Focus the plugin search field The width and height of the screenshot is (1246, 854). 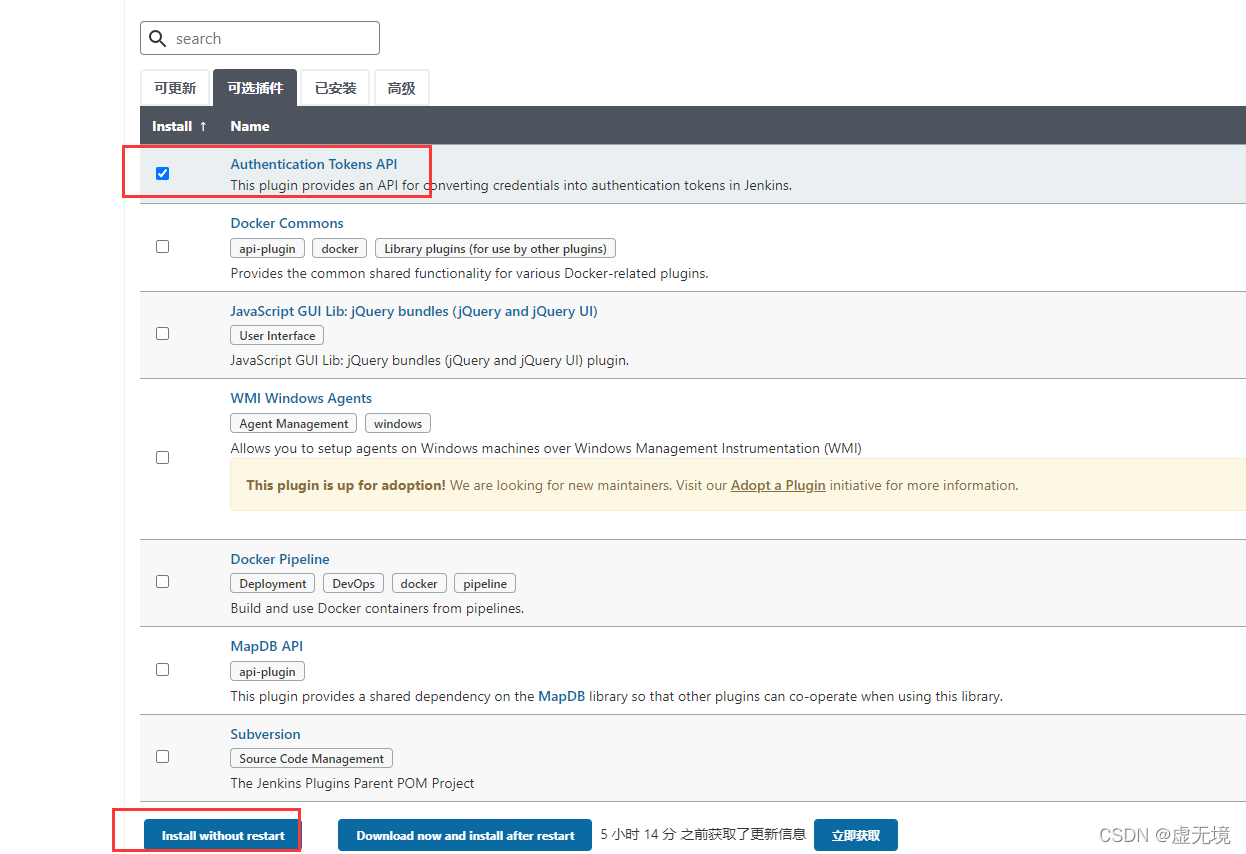click(x=260, y=38)
